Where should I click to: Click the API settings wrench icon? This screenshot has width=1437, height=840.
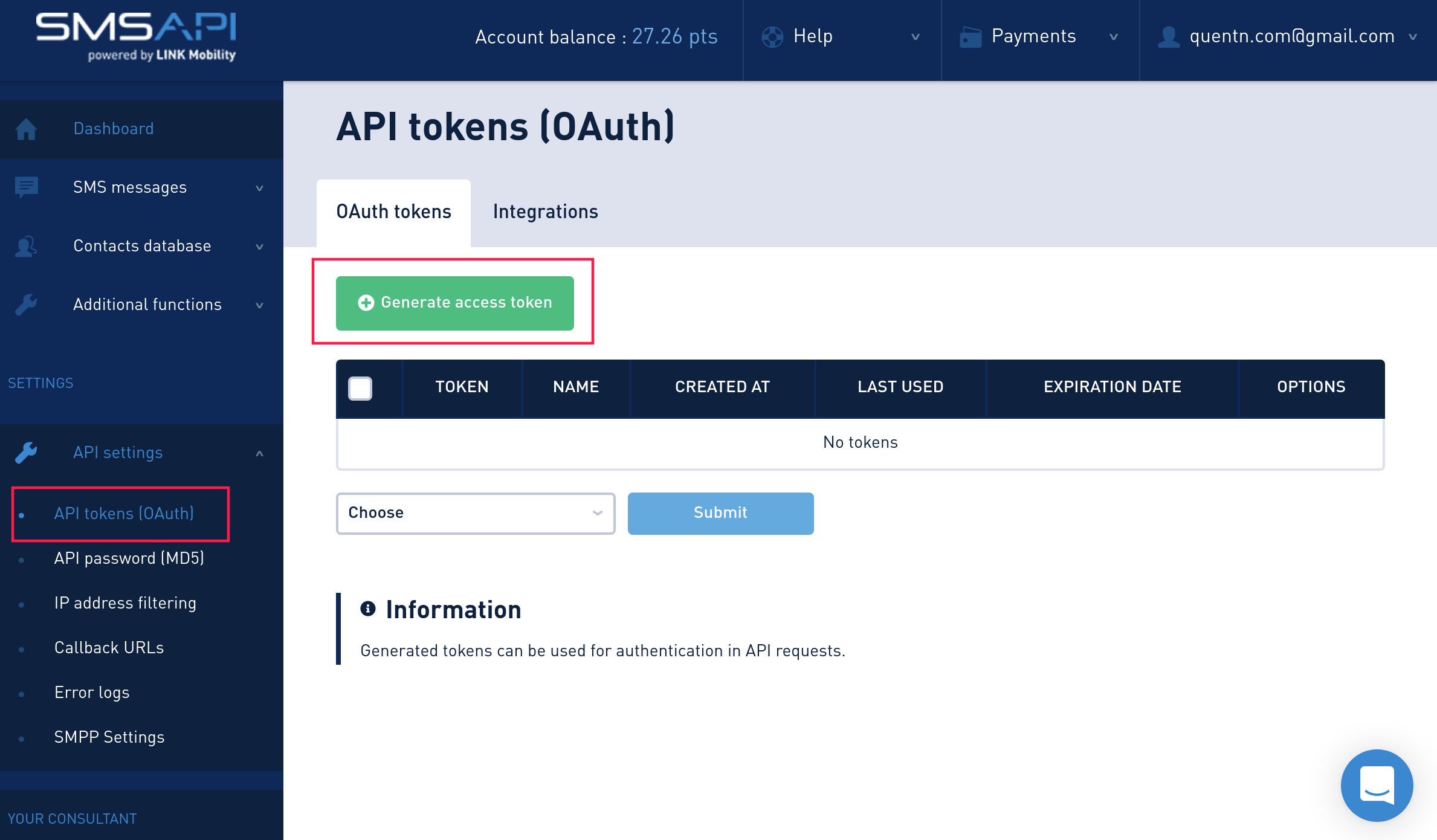26,453
